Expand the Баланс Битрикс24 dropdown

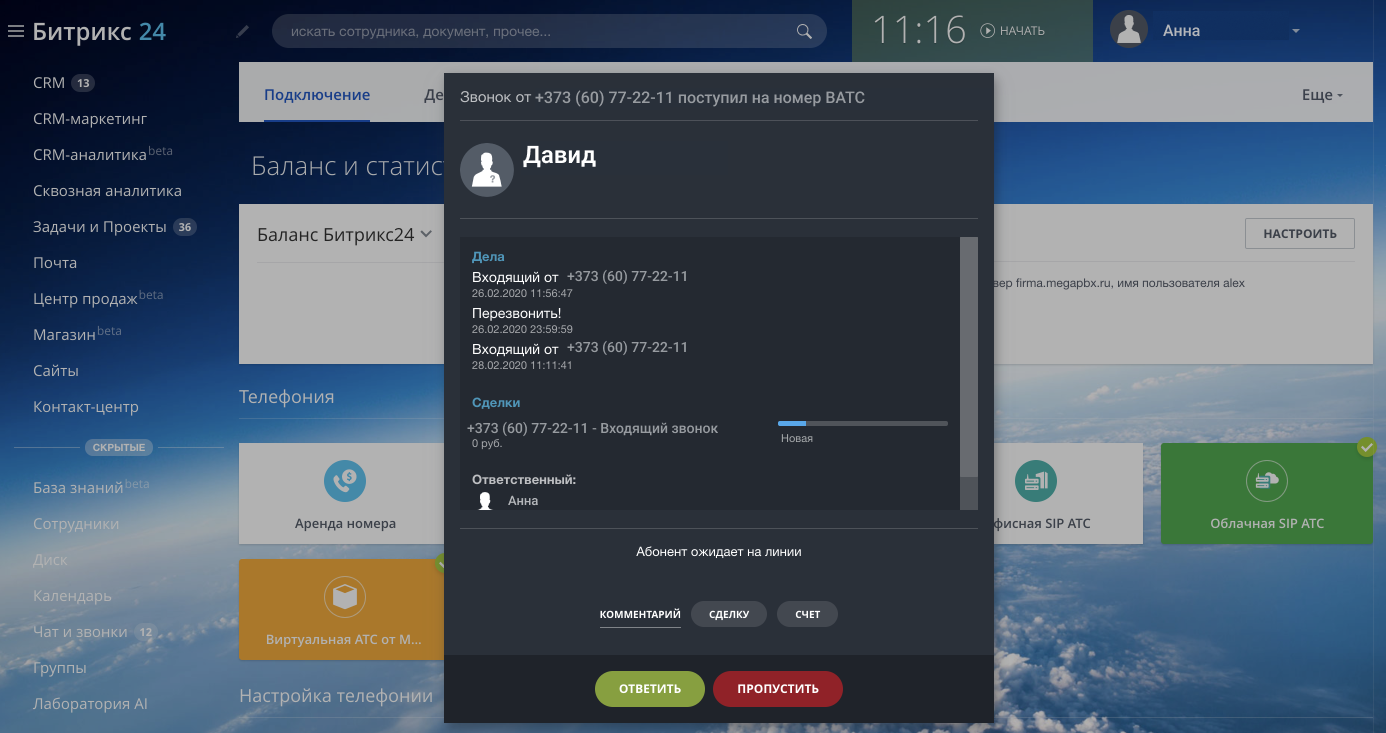426,234
